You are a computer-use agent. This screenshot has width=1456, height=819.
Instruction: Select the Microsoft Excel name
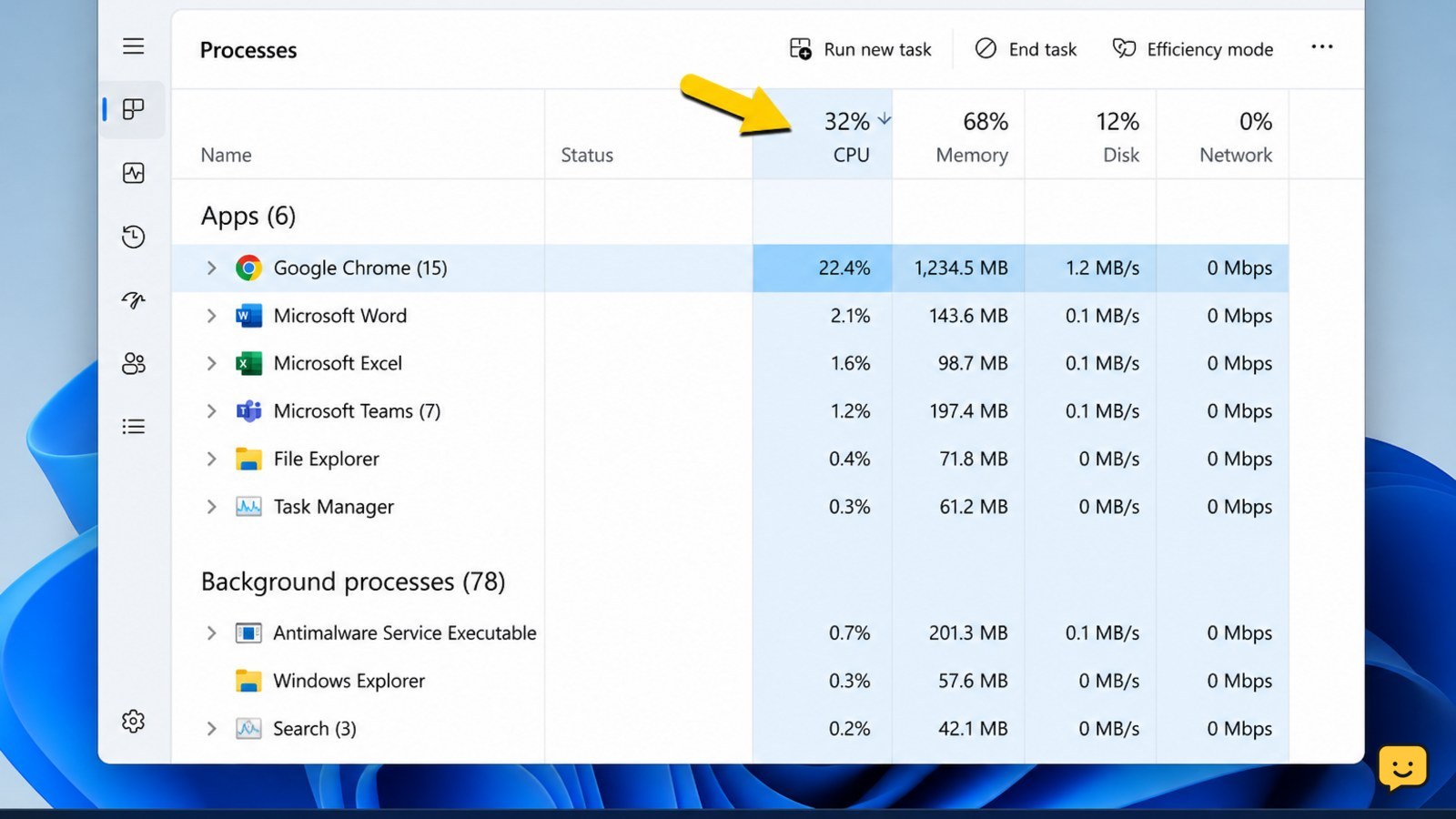338,363
